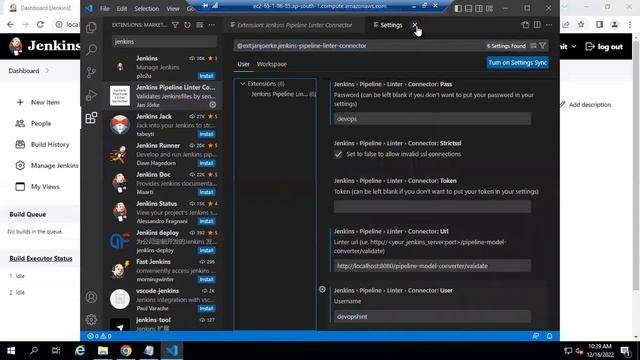Click the Connector: Pass password field
The width and height of the screenshot is (640, 360).
(432, 119)
